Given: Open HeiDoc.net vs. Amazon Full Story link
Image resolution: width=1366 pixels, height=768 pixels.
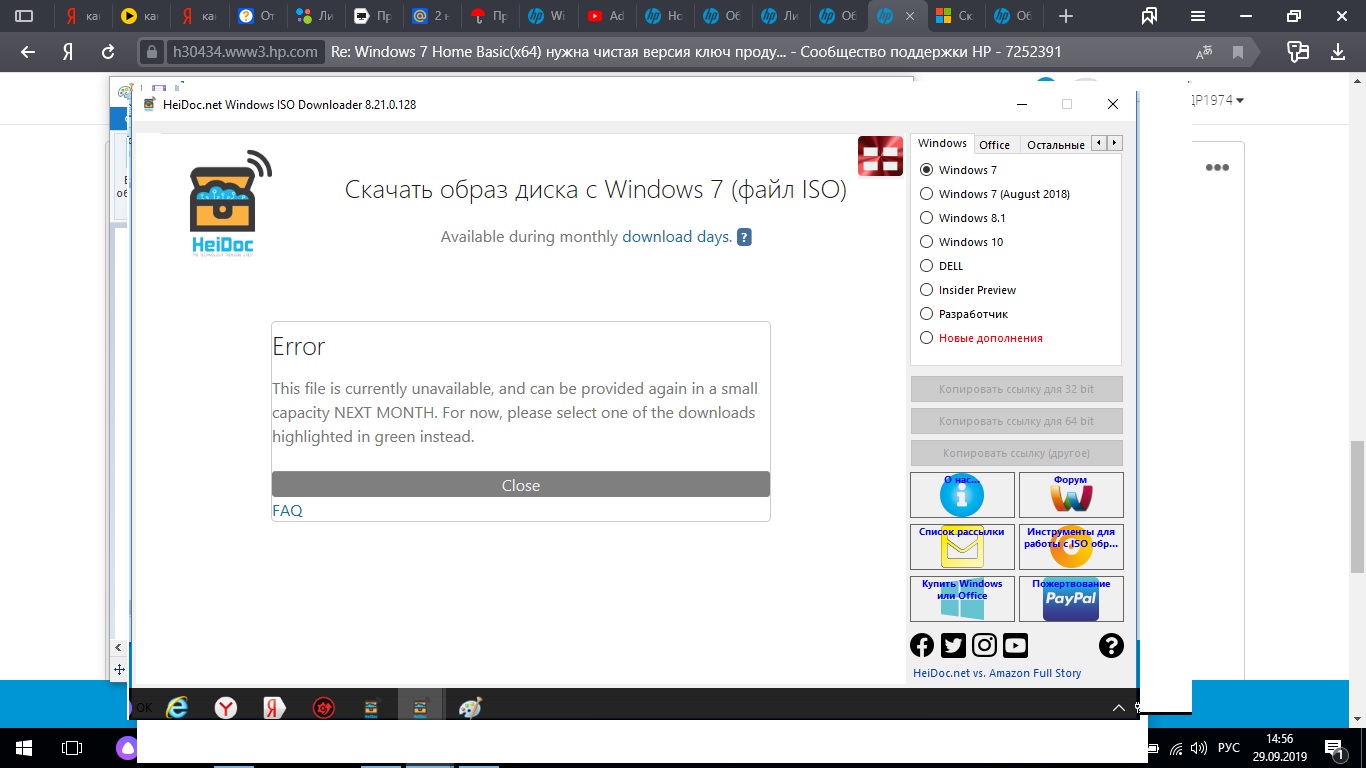Looking at the screenshot, I should pyautogui.click(x=997, y=673).
